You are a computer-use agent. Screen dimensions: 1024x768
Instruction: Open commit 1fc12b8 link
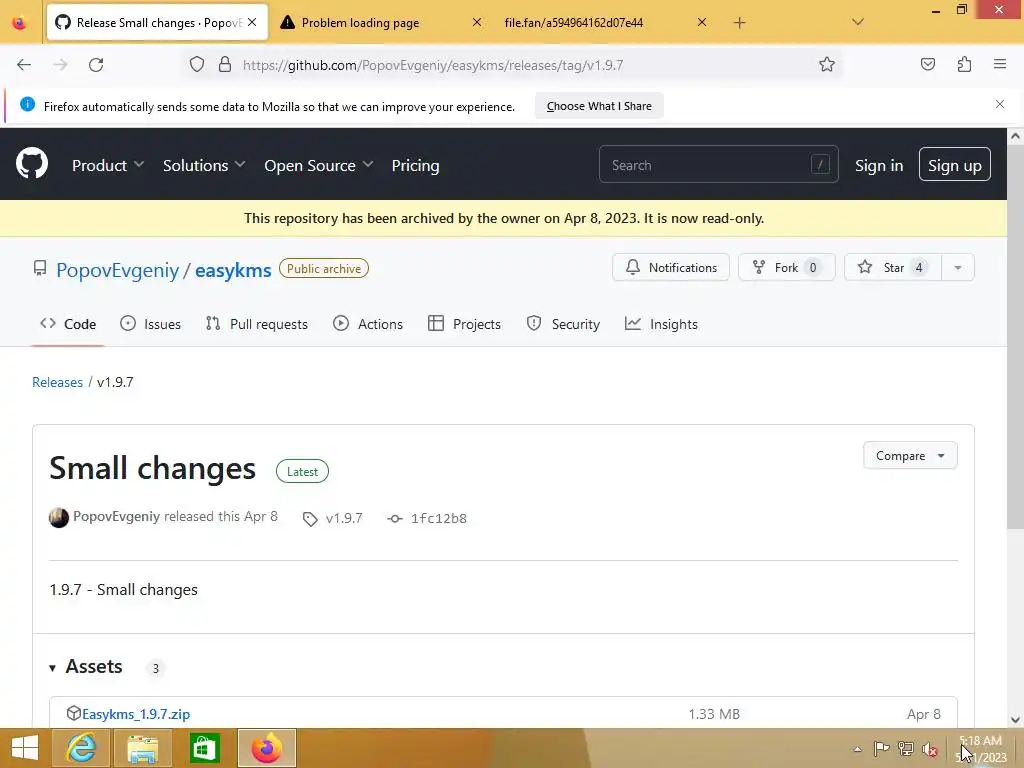click(x=438, y=519)
